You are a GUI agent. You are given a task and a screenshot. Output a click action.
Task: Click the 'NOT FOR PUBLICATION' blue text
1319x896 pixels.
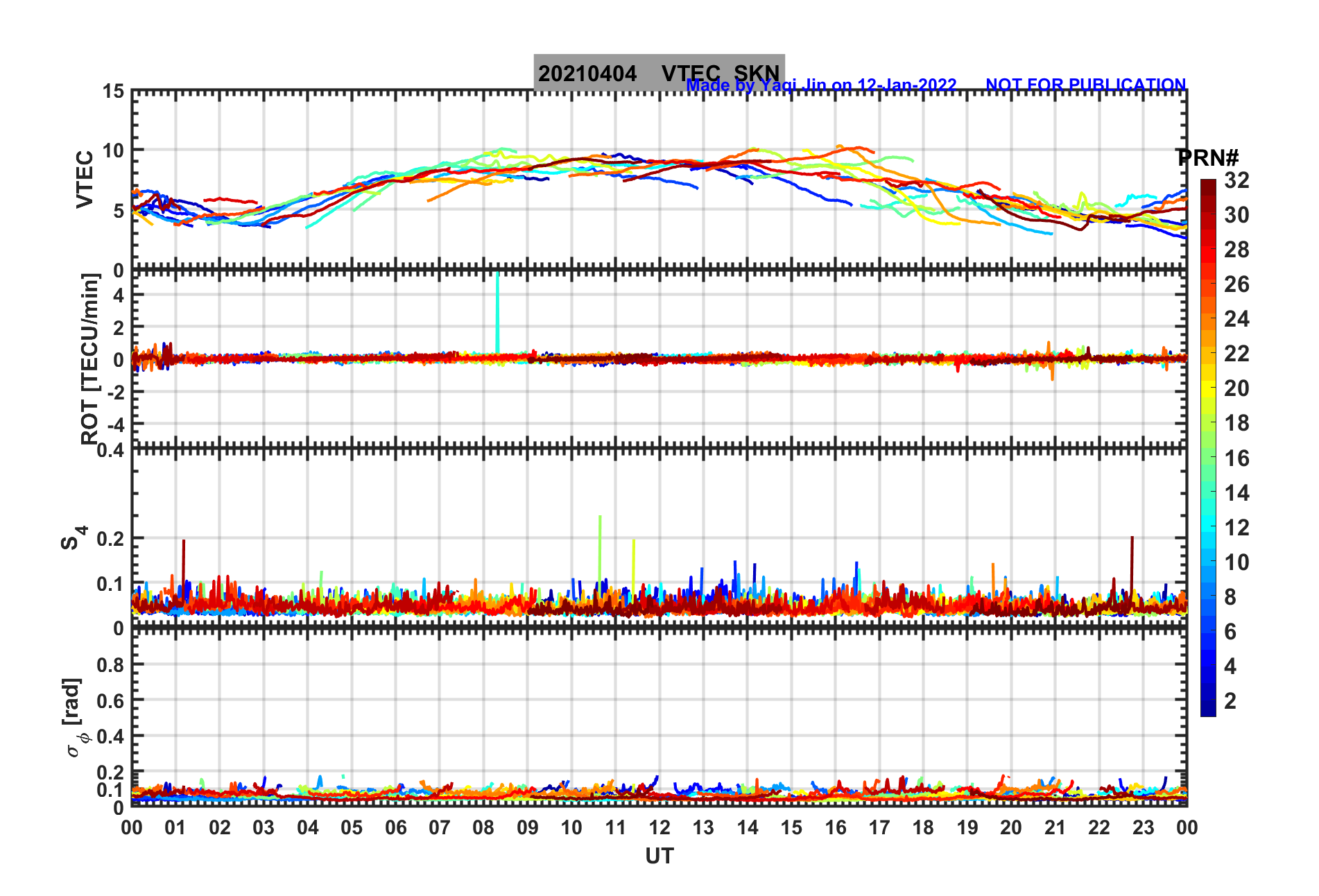(x=1085, y=85)
